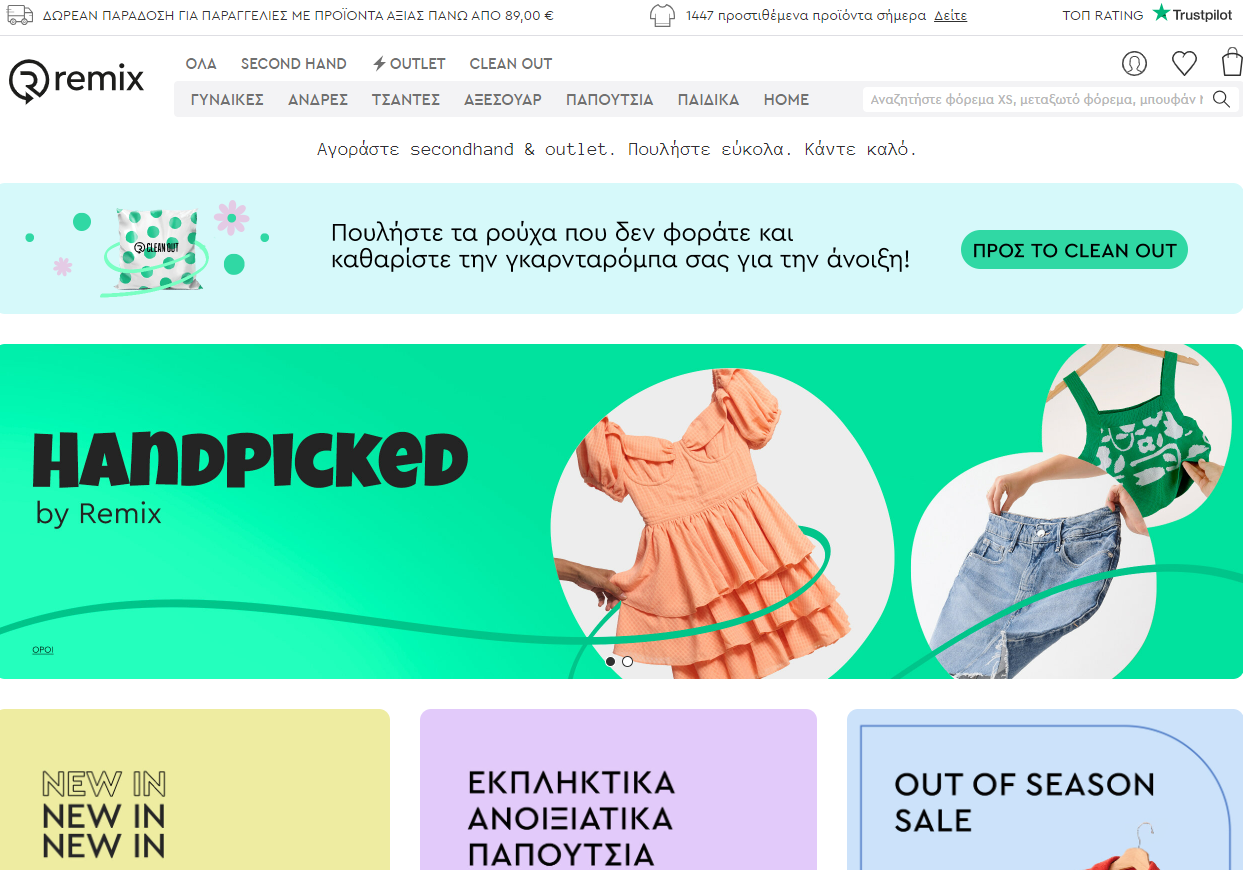Viewport: 1243px width, 870px height.
Task: Click the Trustpilot star logo
Action: (x=1192, y=14)
